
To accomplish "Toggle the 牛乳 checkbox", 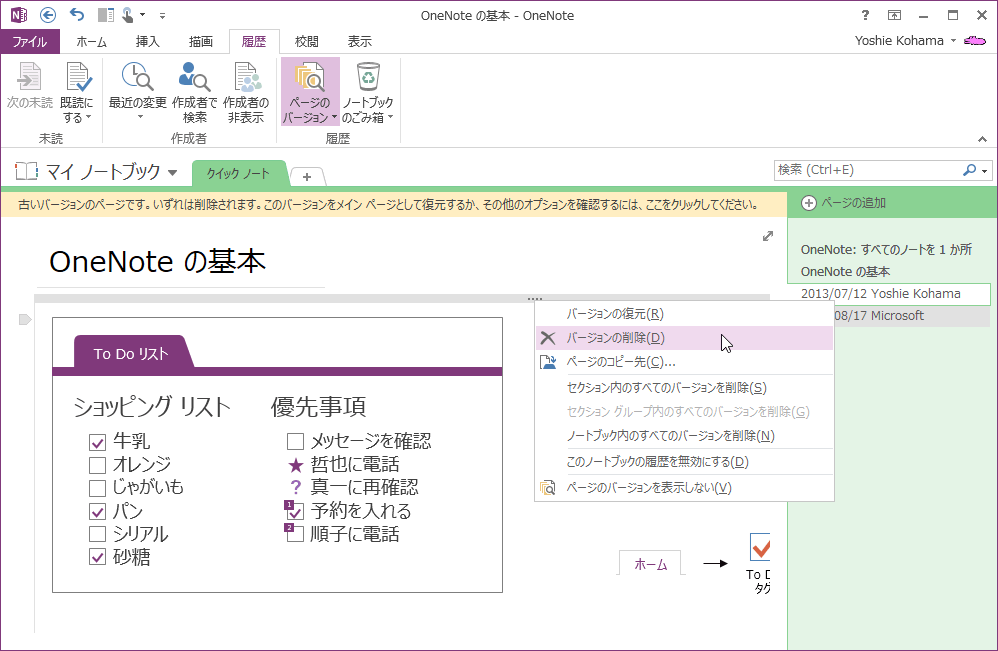I will coord(97,442).
